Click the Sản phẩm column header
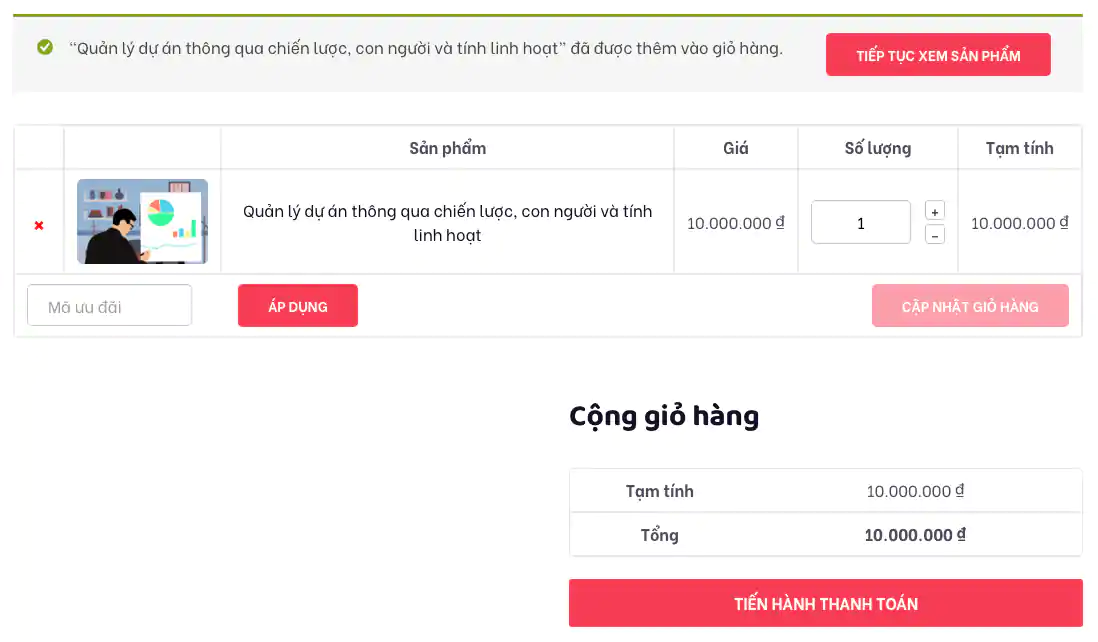This screenshot has width=1098, height=642. tap(447, 147)
